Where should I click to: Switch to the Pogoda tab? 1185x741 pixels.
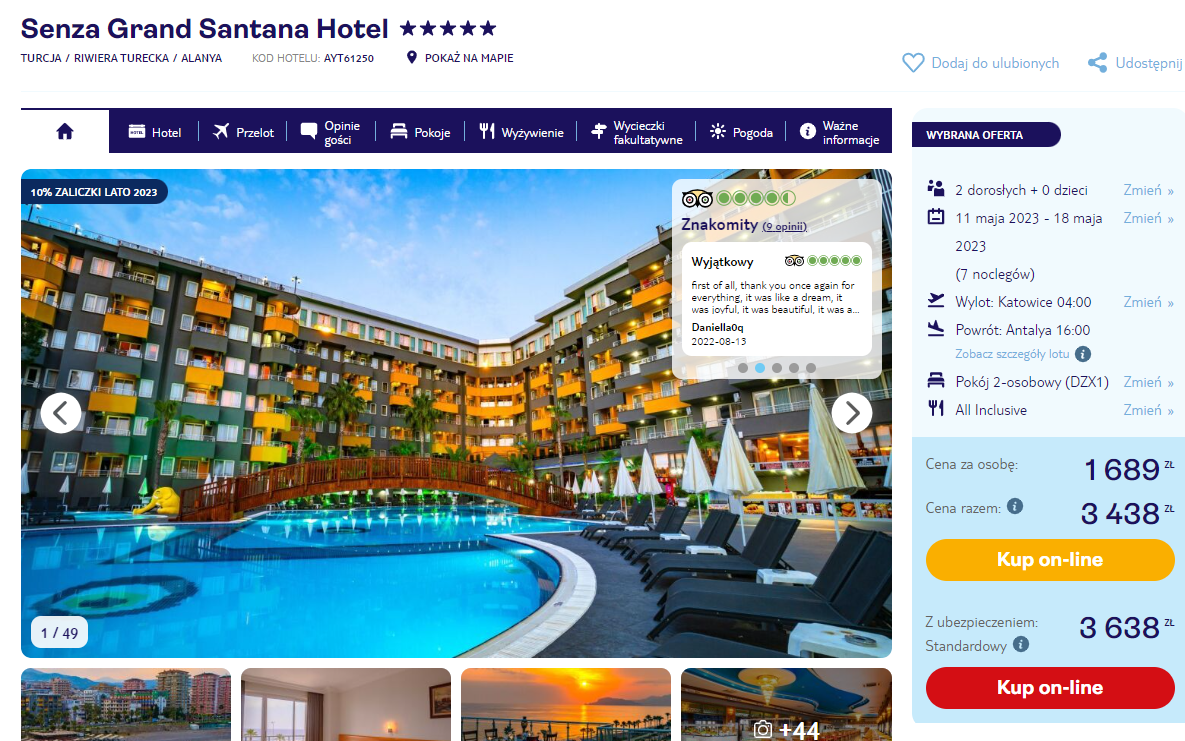[741, 132]
